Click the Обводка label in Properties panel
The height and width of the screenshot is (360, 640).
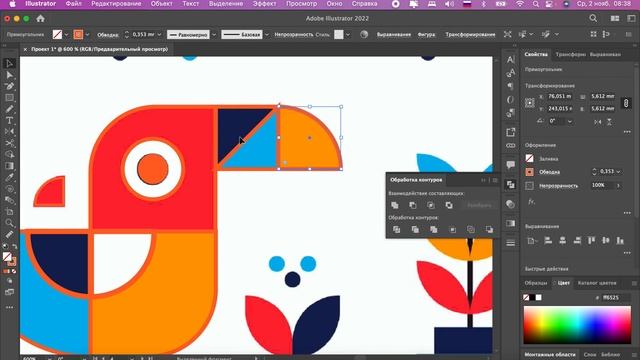pos(549,172)
